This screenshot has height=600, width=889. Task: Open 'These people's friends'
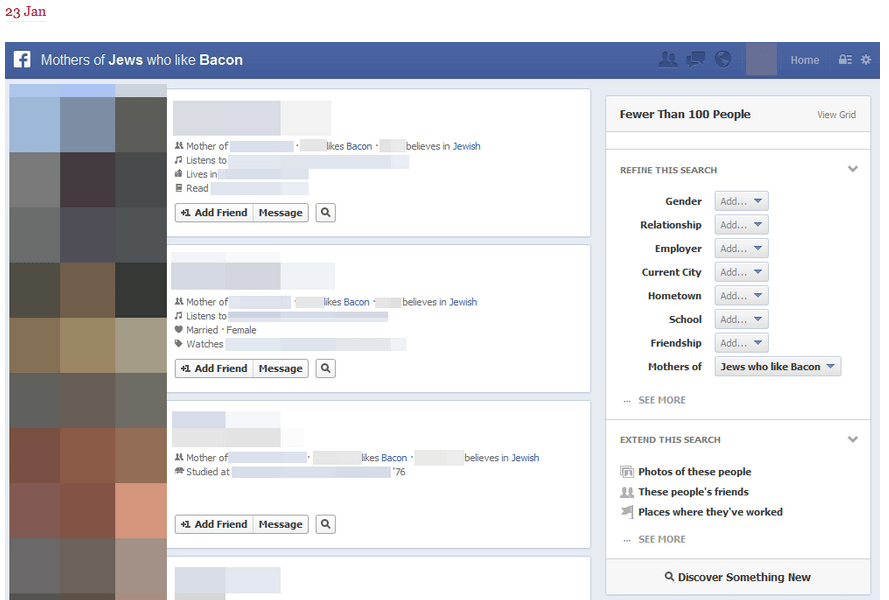pyautogui.click(x=693, y=492)
